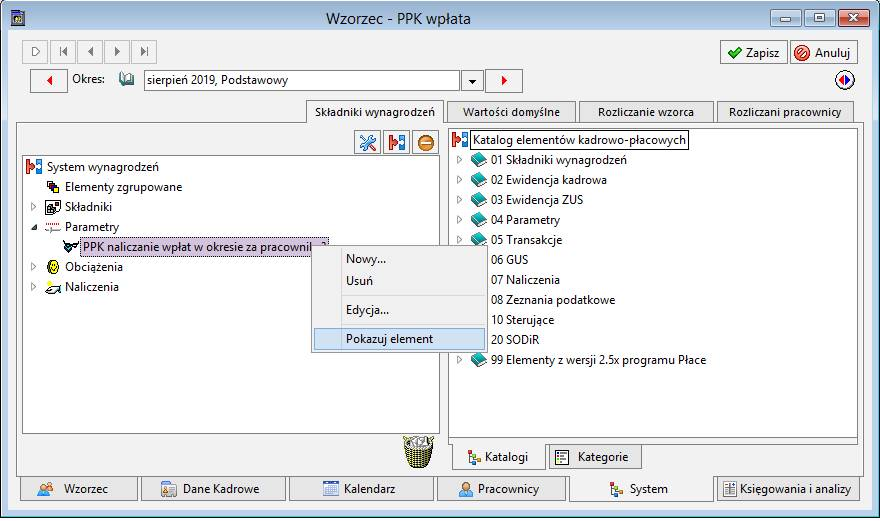Screen dimensions: 880x521
Task: Click the first record navigation arrow
Action: tap(63, 51)
